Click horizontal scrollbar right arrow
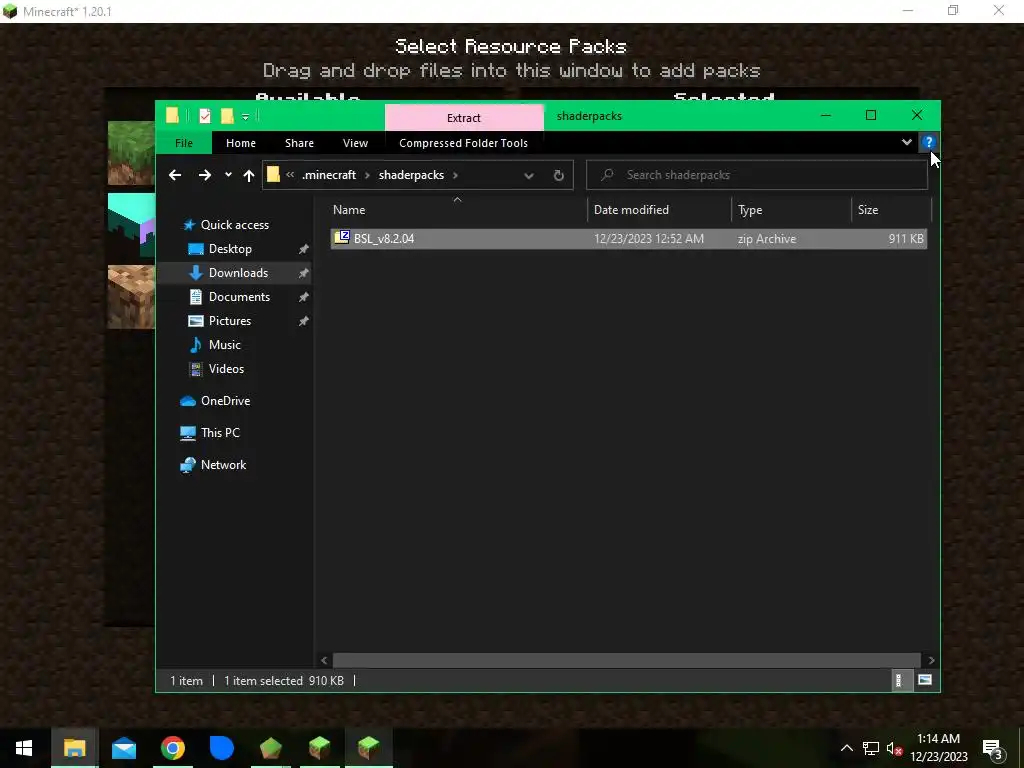This screenshot has height=768, width=1024. 931,660
